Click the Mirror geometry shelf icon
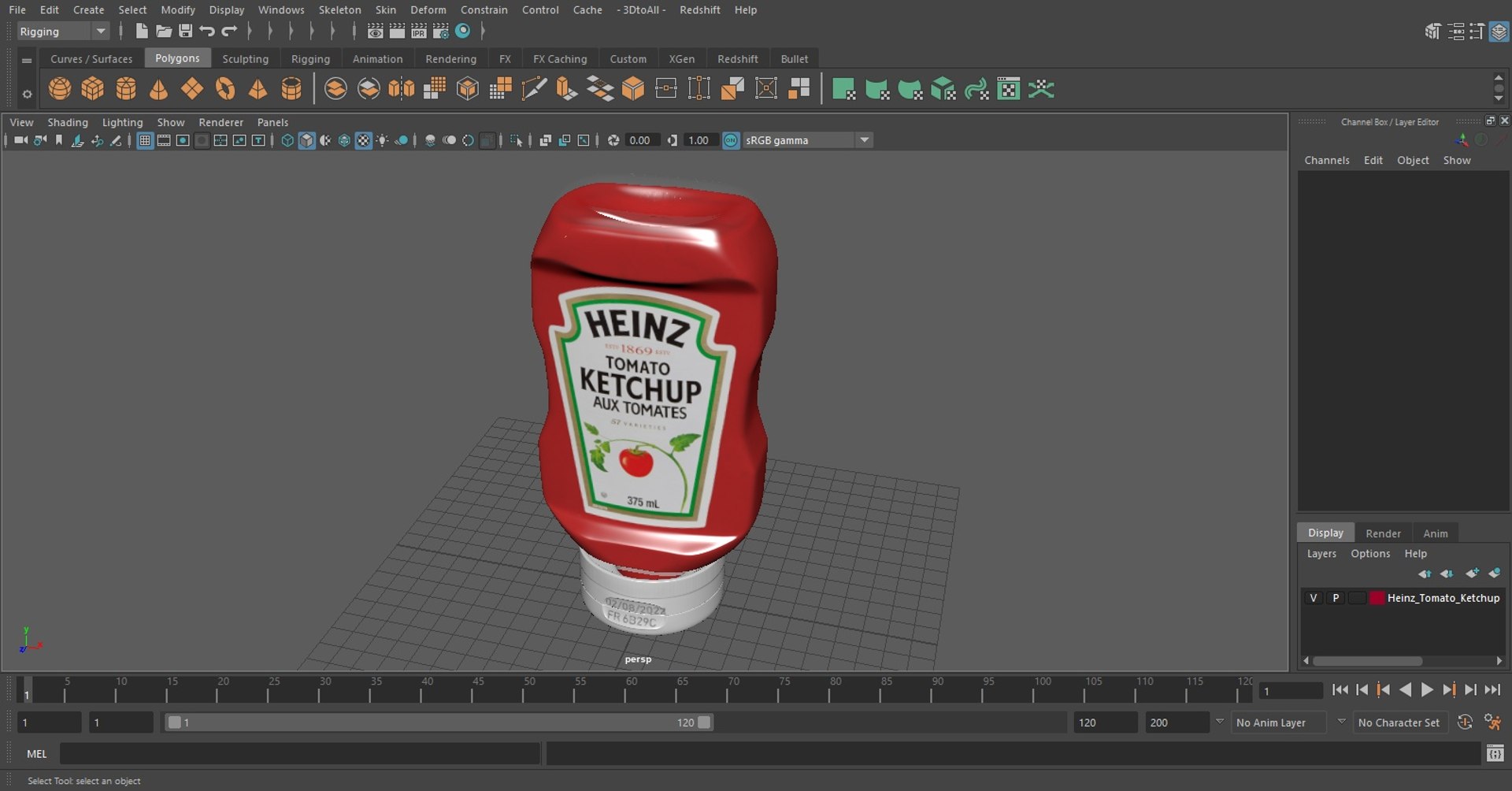The height and width of the screenshot is (791, 1512). point(402,89)
